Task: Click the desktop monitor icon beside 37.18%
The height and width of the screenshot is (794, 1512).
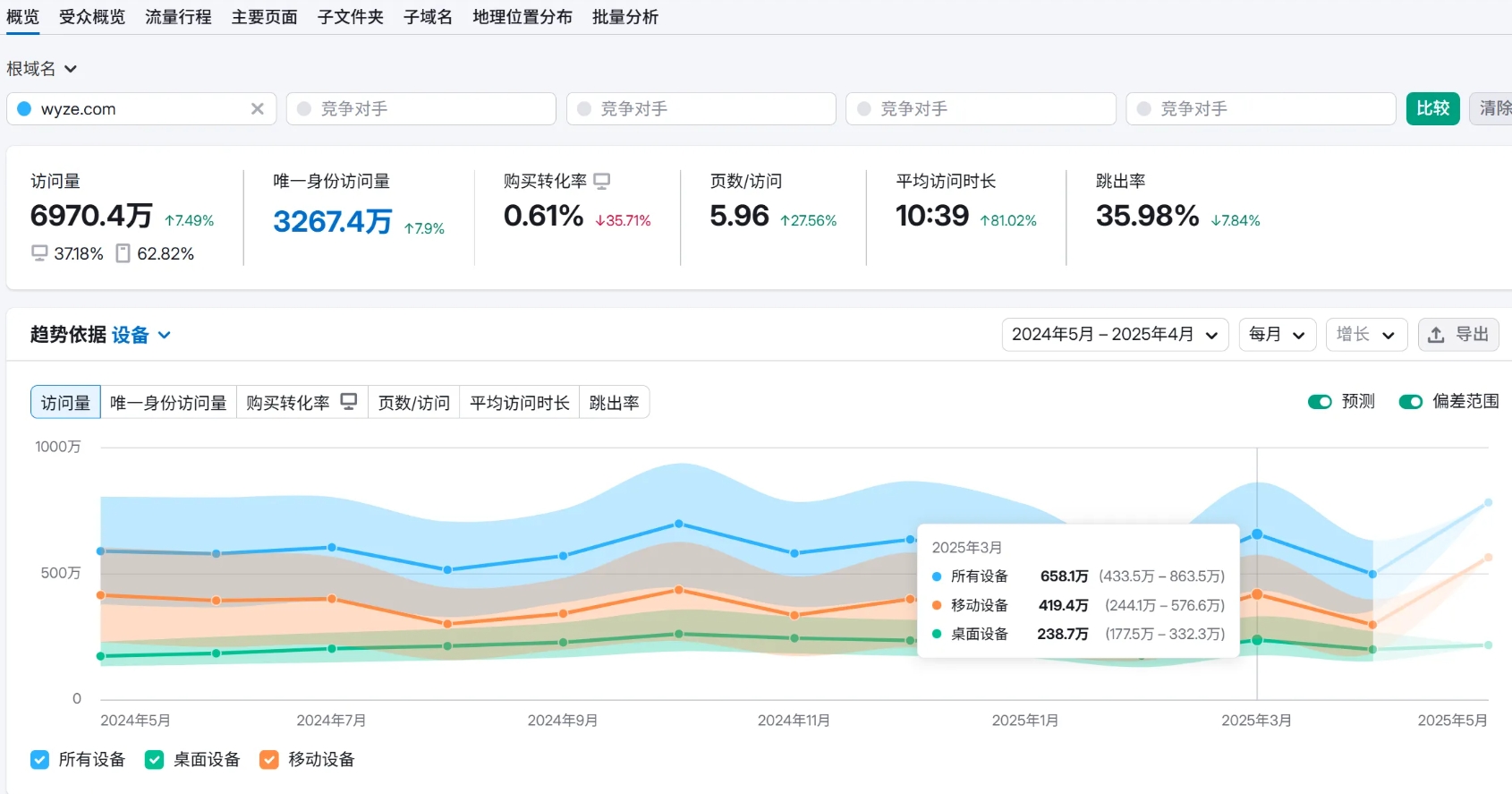Action: [x=39, y=253]
